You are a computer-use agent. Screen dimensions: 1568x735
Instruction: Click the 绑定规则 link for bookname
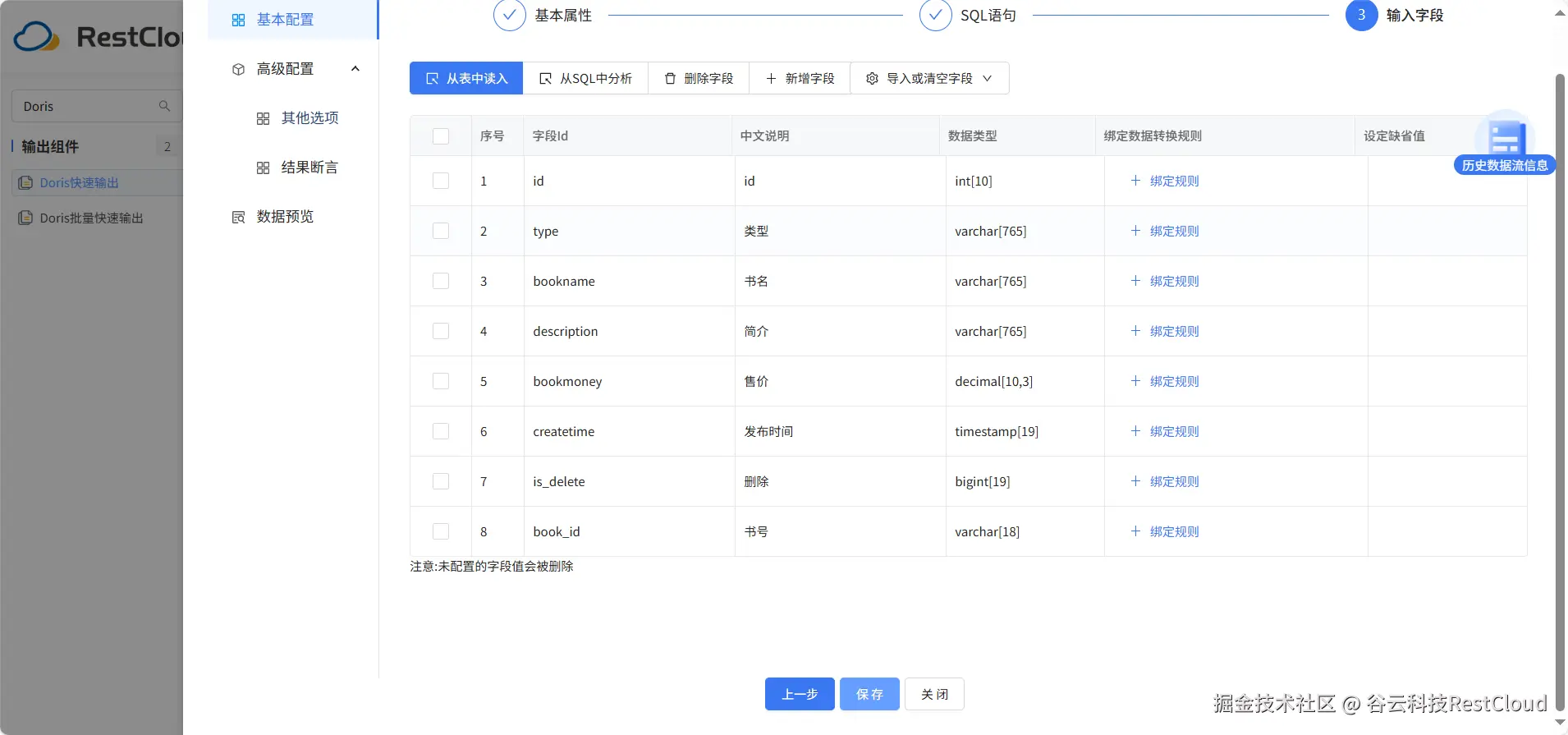point(1174,281)
